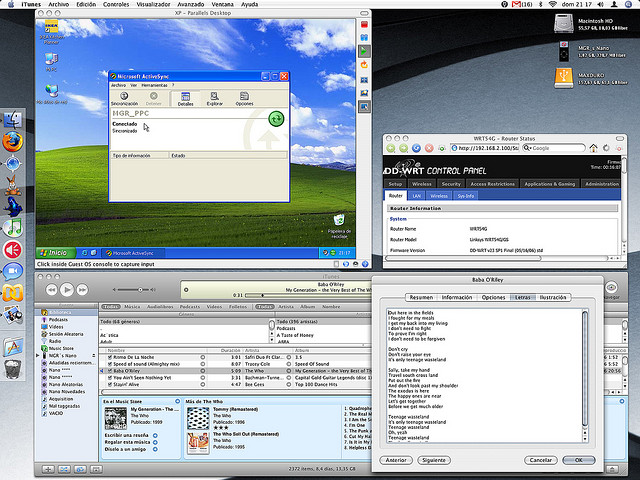Switch to Ilustración tab in song info

click(553, 298)
